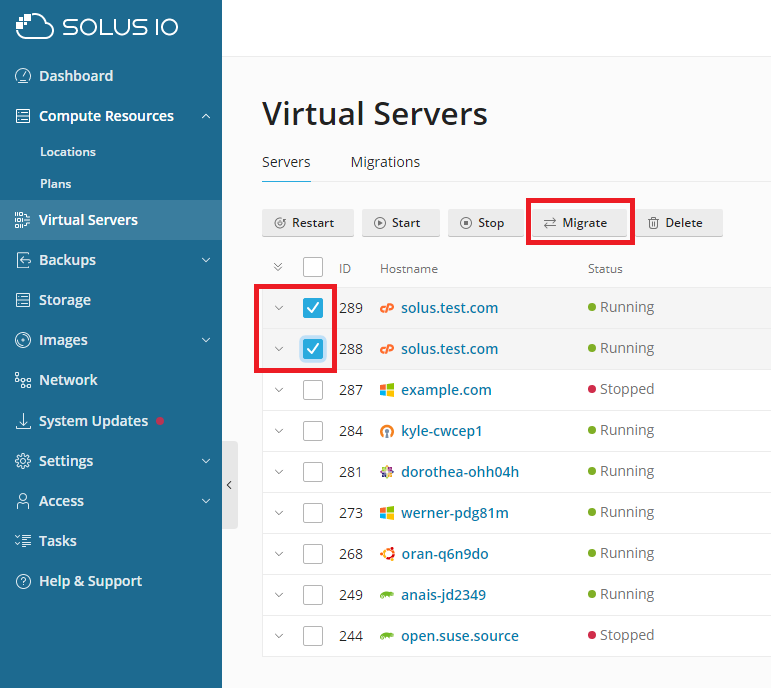Screen dimensions: 771x688
Task: Select Virtual Servers in the sidebar
Action: pos(111,220)
